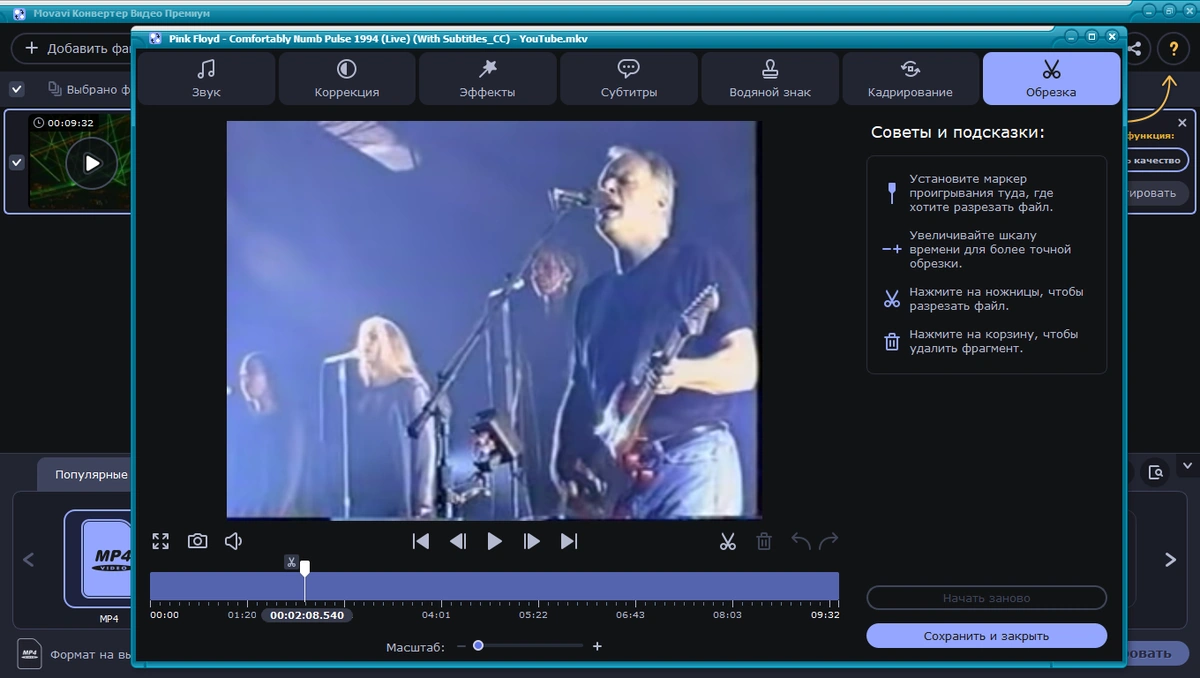Switch to the Коррекция tab

point(347,79)
